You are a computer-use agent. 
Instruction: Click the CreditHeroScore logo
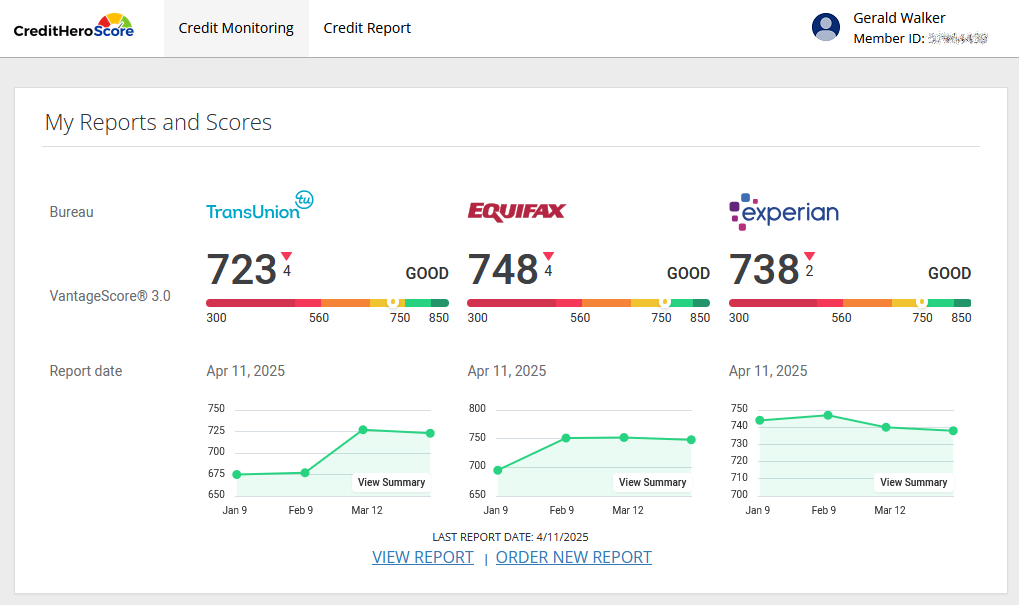coord(73,27)
